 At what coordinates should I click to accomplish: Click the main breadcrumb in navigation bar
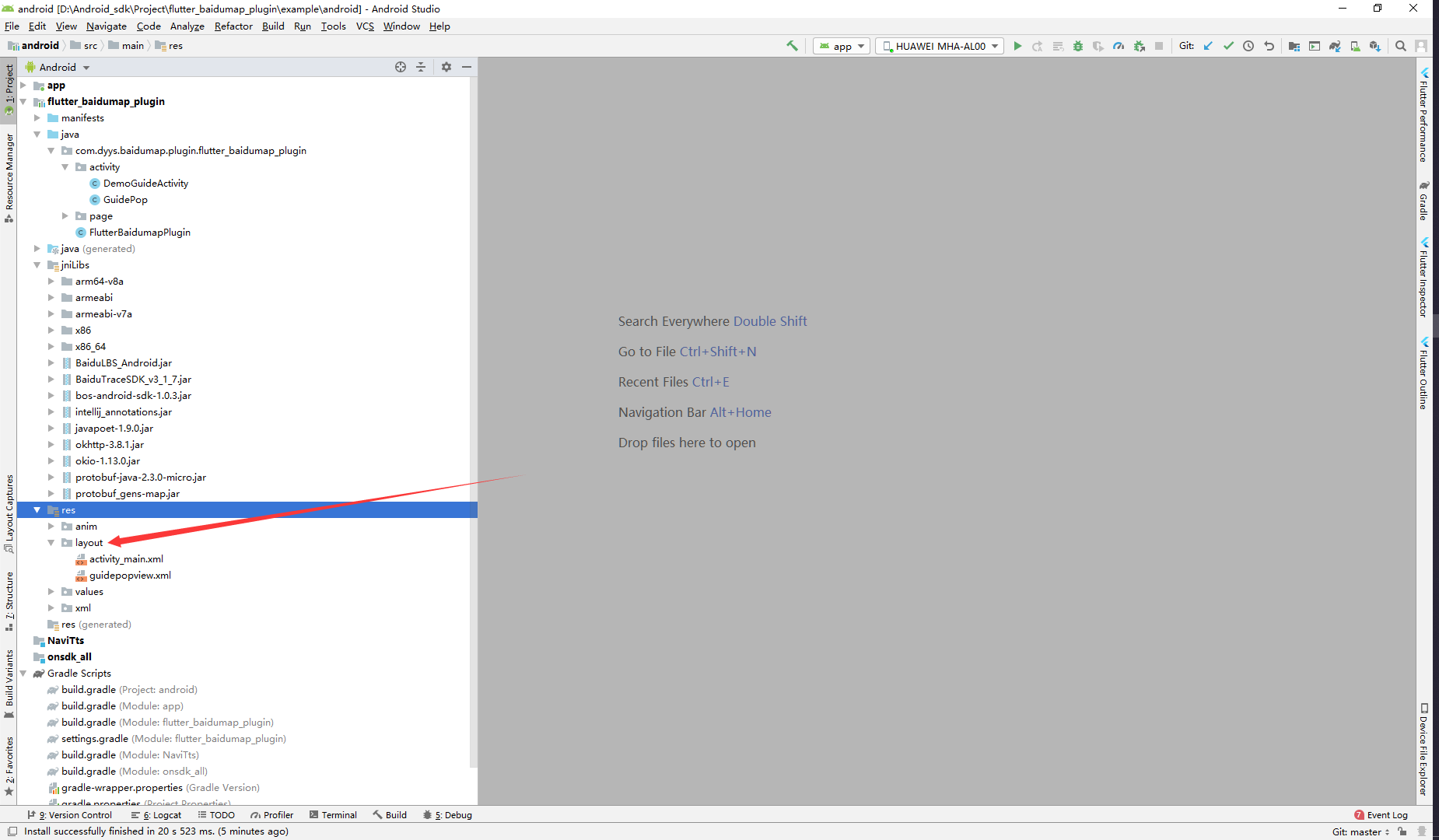[127, 46]
